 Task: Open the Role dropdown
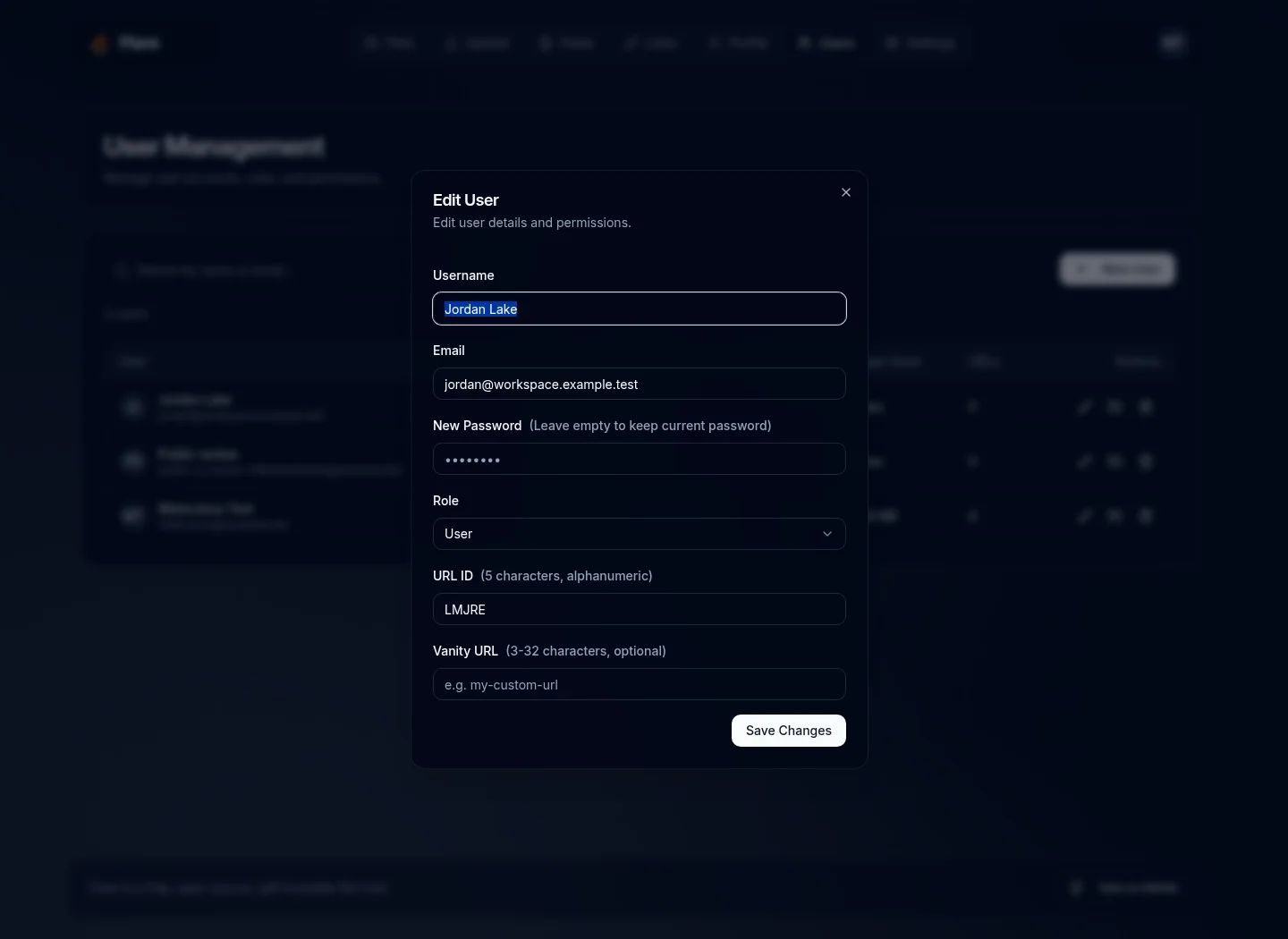click(x=640, y=534)
